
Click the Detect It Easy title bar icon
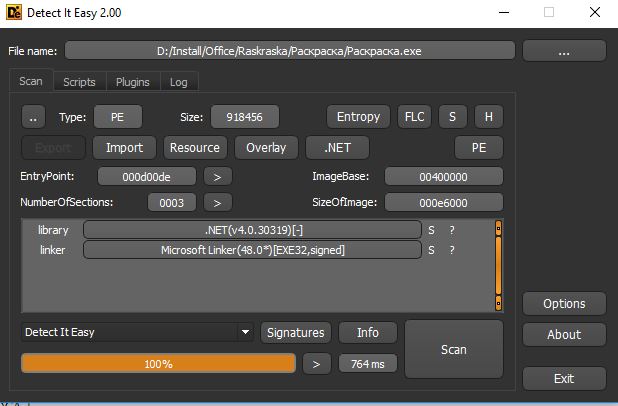(14, 13)
